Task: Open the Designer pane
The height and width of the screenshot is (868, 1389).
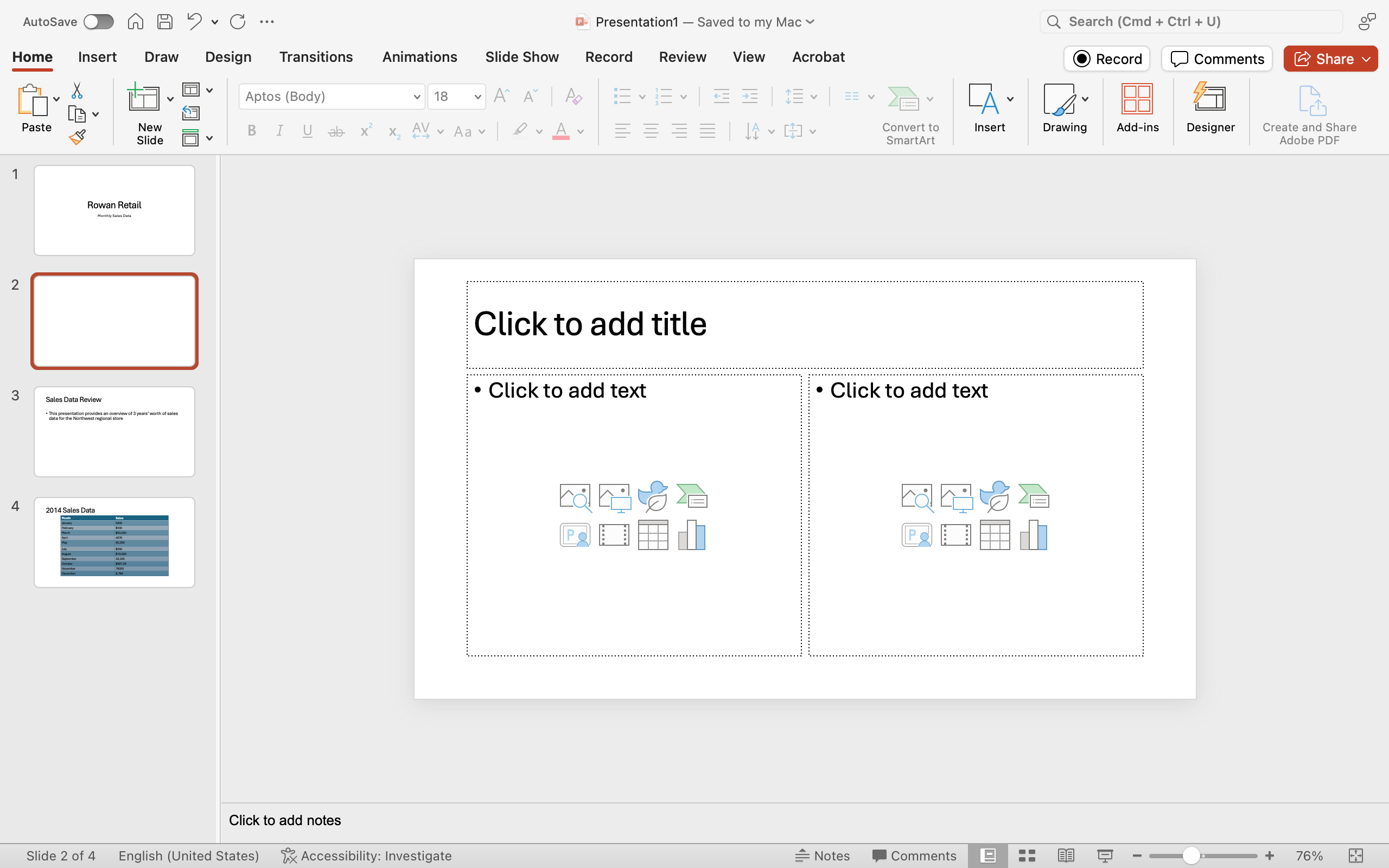Action: [x=1210, y=109]
